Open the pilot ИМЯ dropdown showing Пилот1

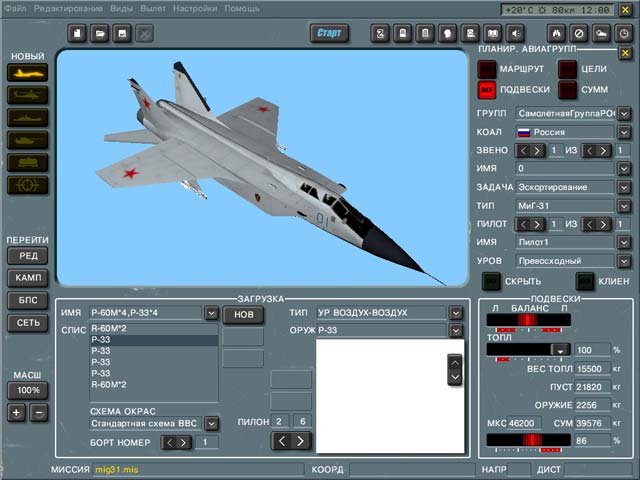[624, 242]
